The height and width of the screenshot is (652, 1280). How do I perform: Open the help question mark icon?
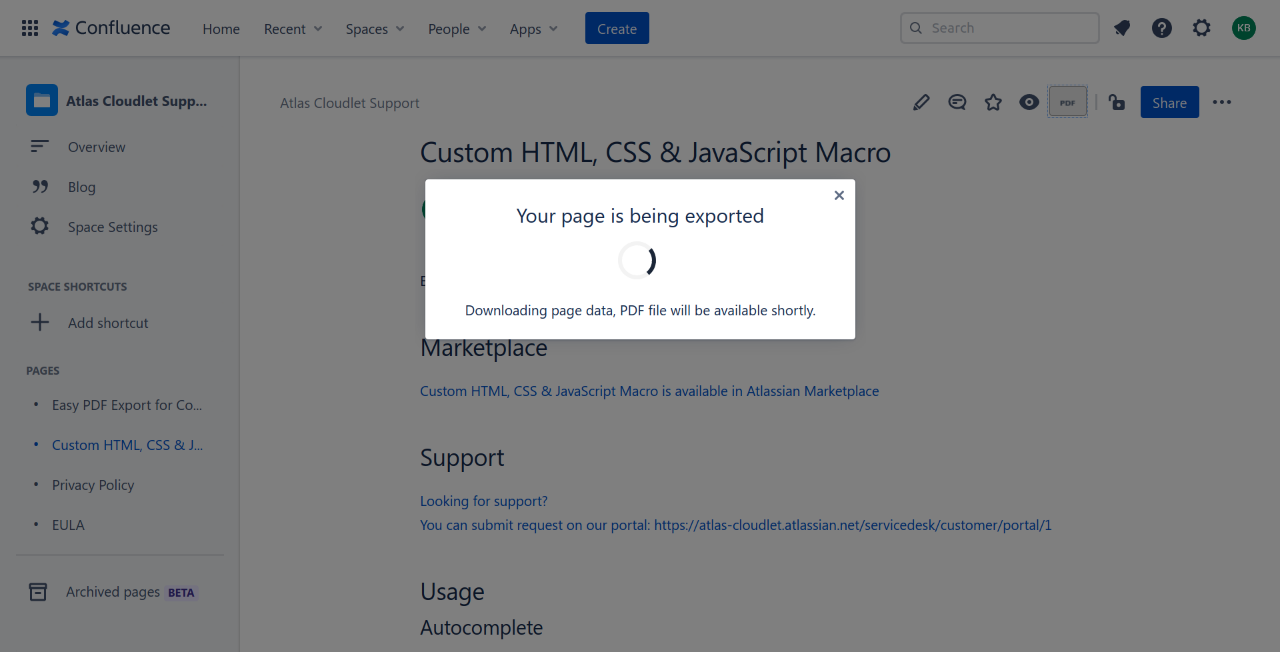click(1162, 28)
